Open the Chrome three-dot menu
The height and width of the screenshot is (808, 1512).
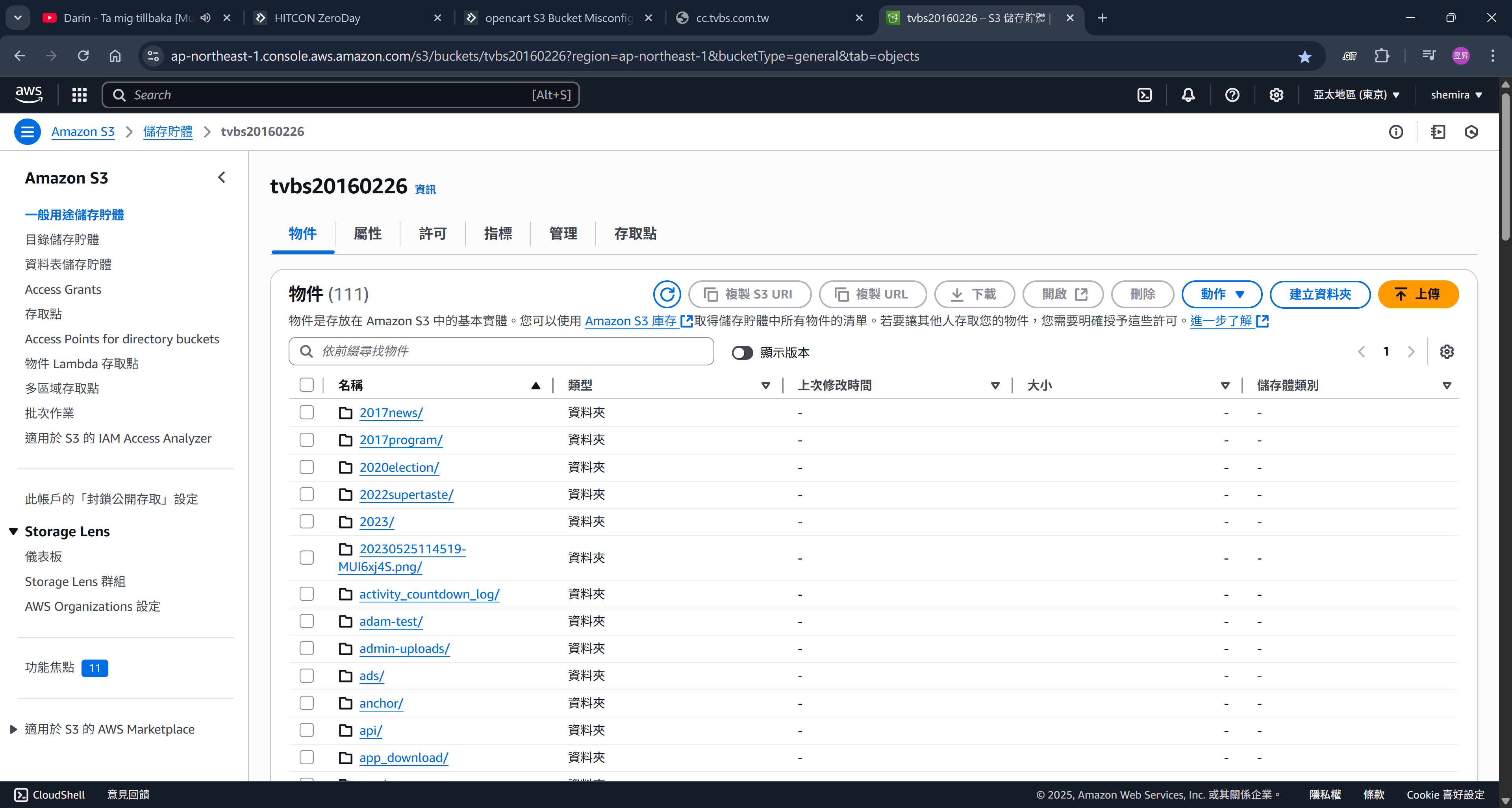1493,56
